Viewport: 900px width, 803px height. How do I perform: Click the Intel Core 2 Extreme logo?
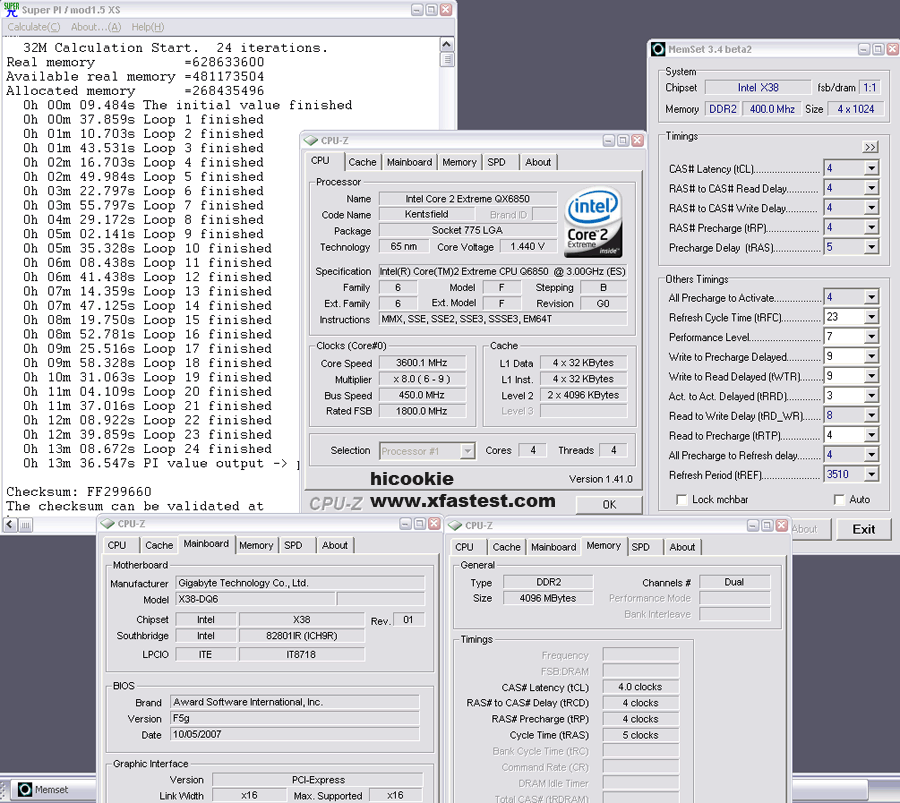click(593, 222)
